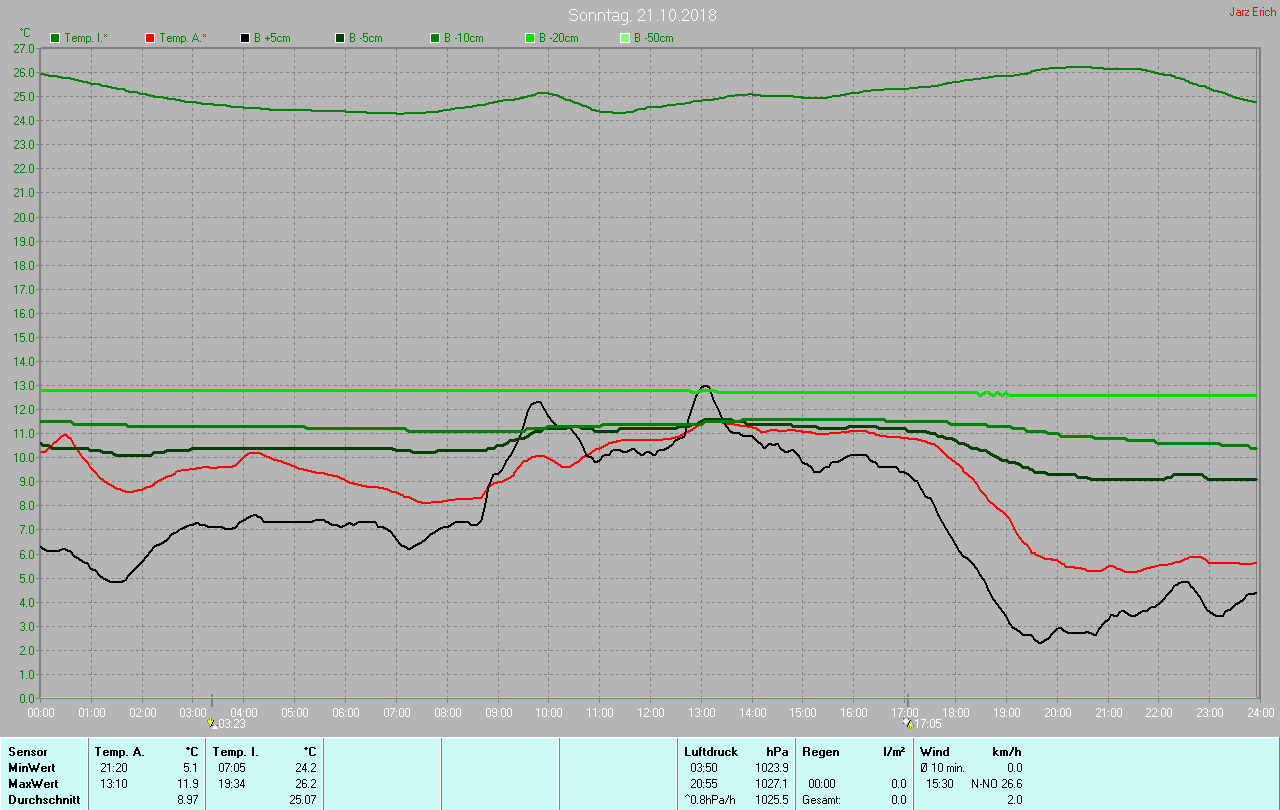This screenshot has width=1280, height=810.
Task: Select the B -5cm legend label
Action: point(366,38)
